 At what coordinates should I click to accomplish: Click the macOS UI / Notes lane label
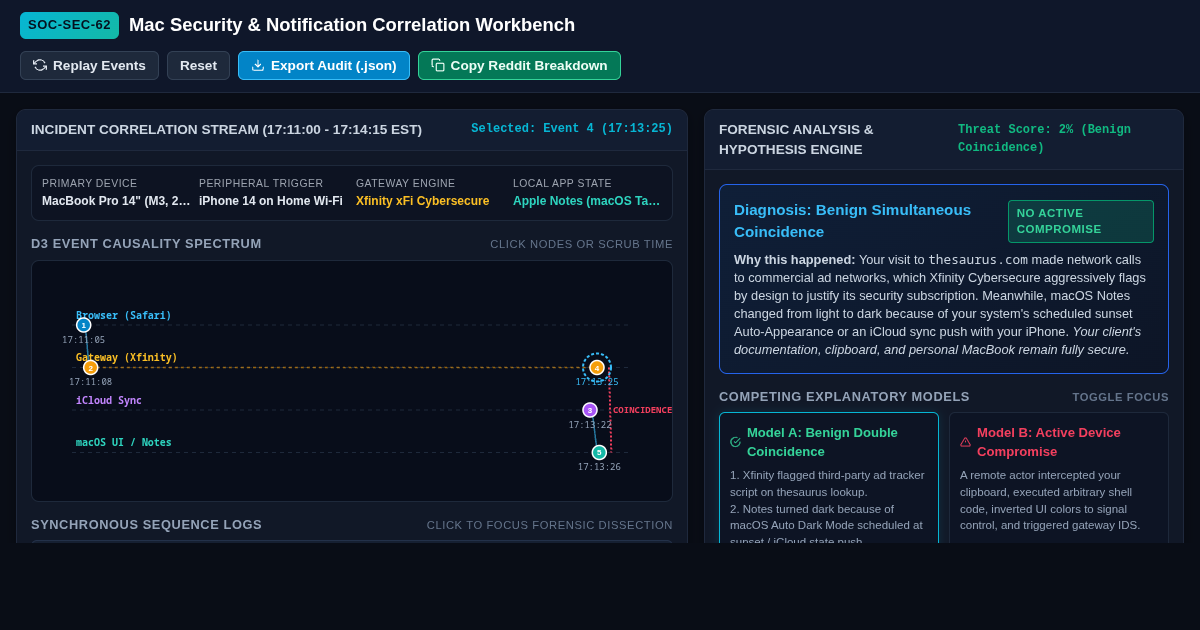point(124,443)
